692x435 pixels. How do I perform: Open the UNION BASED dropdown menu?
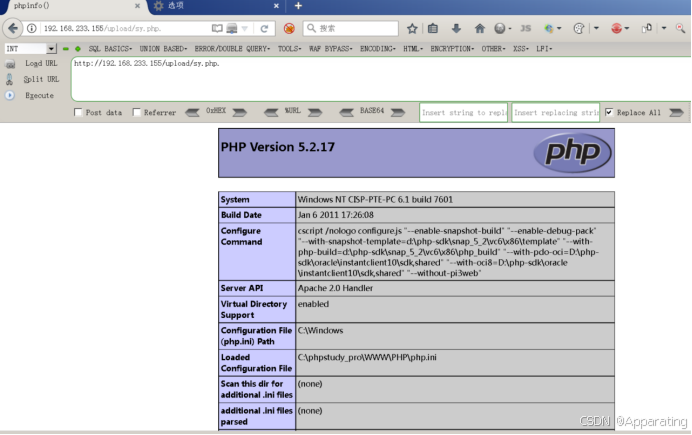163,49
